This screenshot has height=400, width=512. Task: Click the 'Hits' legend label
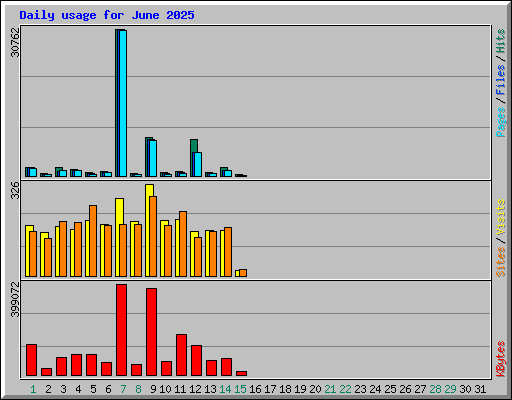[x=501, y=41]
